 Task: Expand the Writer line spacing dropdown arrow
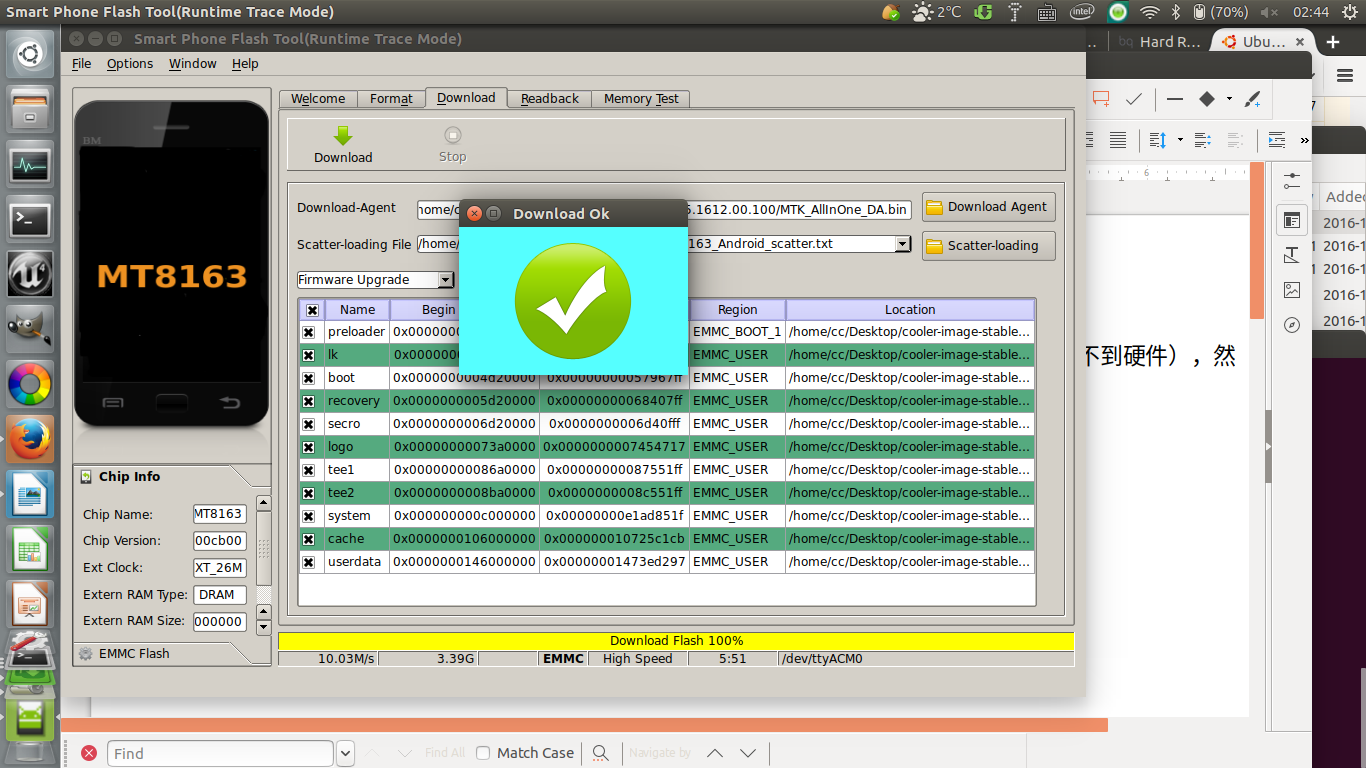tap(1180, 139)
